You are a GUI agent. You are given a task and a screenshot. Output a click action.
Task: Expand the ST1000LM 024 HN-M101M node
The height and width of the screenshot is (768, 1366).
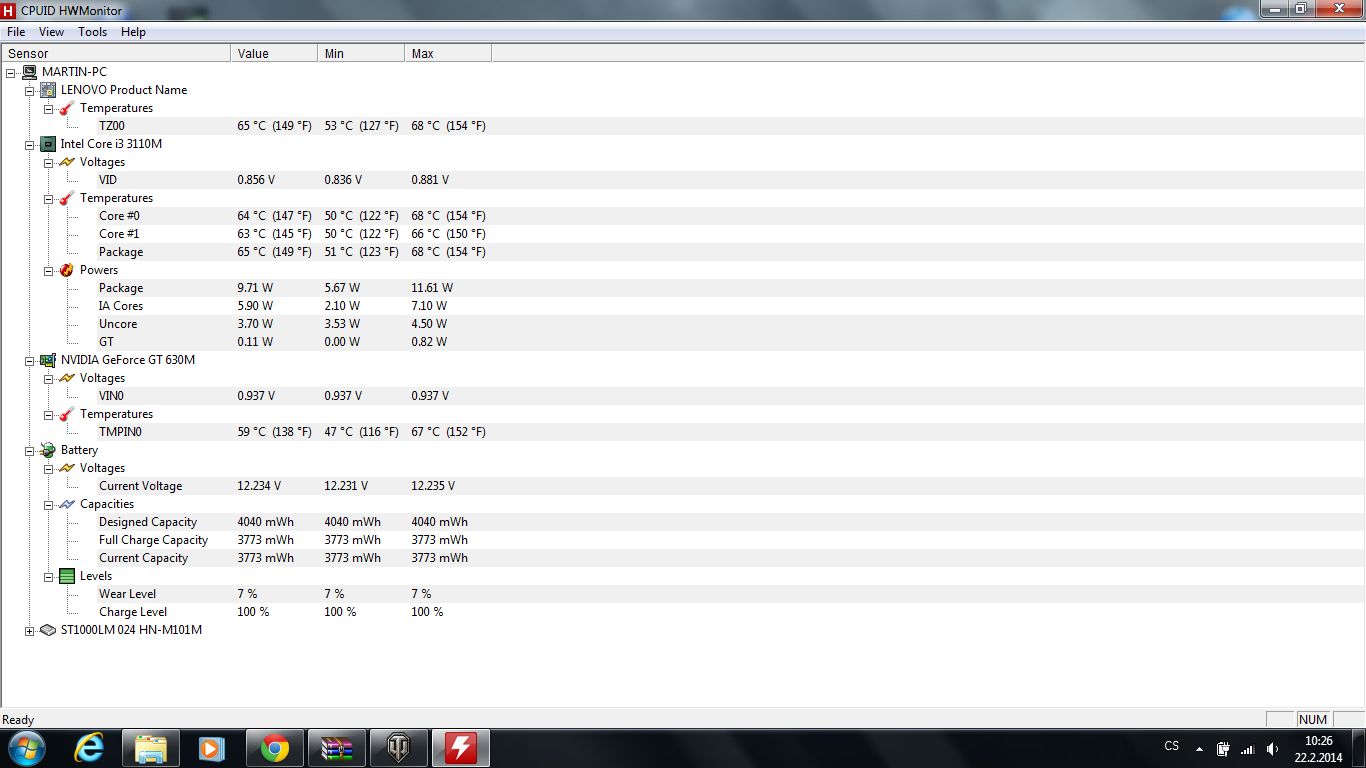pos(29,630)
